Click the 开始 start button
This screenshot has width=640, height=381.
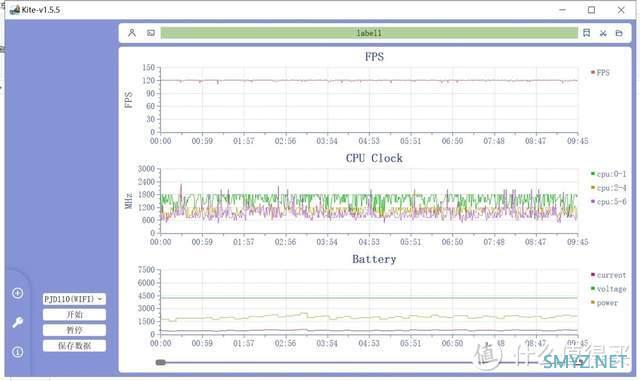coord(74,314)
